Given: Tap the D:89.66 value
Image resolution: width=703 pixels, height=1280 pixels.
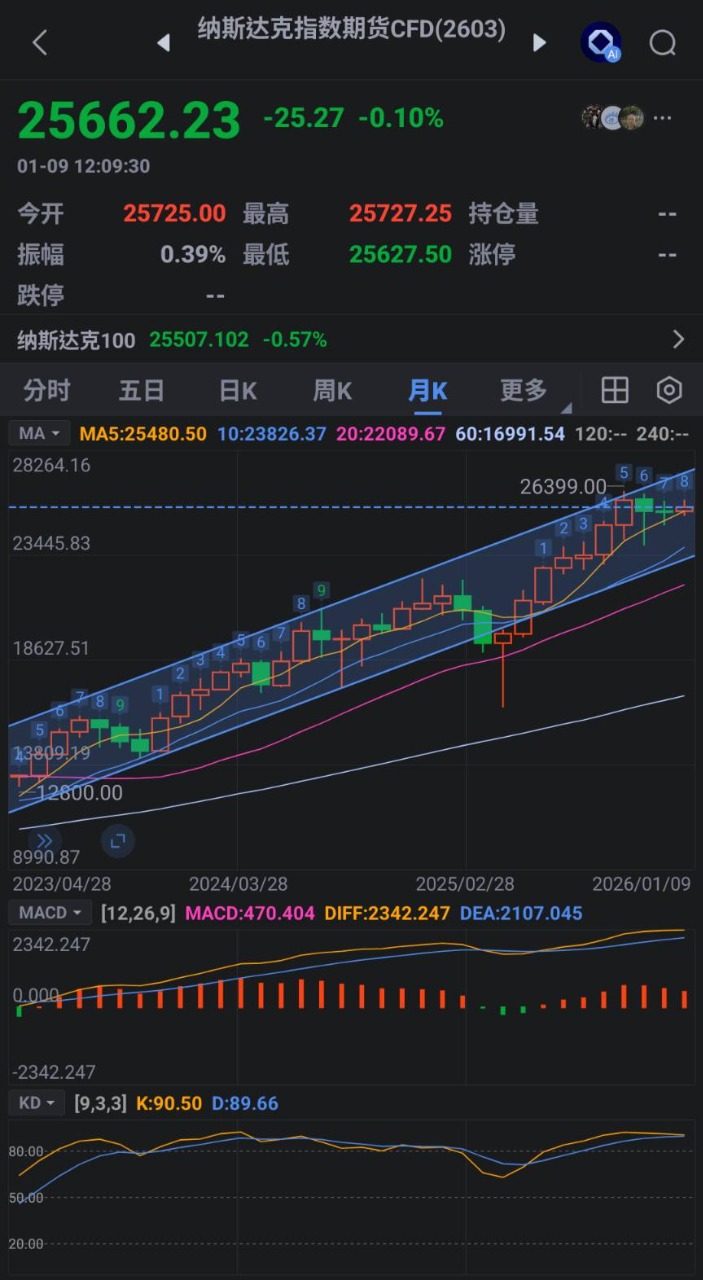Looking at the screenshot, I should (x=245, y=1104).
